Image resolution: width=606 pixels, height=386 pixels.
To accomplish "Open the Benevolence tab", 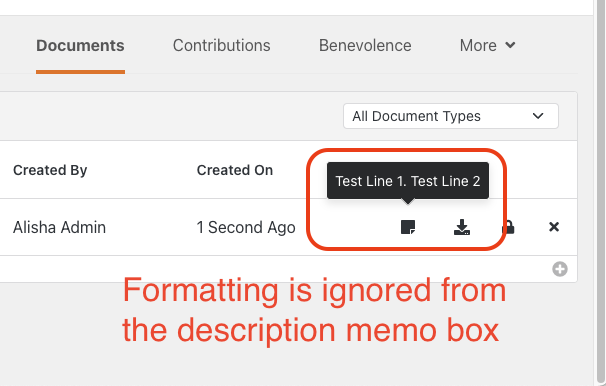I will tap(365, 46).
